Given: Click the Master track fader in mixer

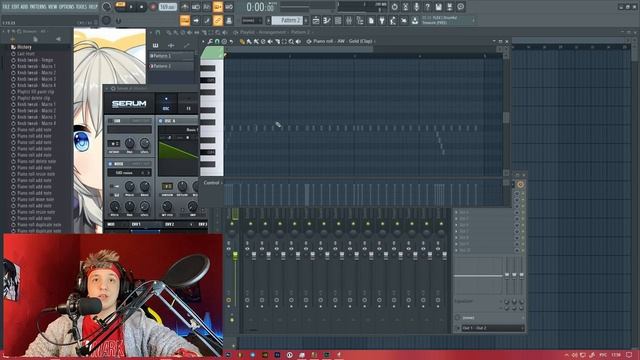Looking at the screenshot, I should coord(236,256).
